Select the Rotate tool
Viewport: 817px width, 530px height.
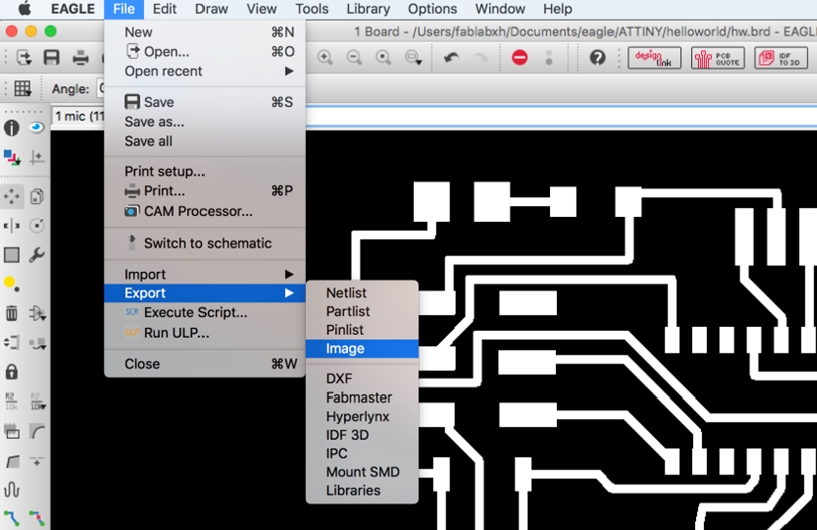(36, 226)
